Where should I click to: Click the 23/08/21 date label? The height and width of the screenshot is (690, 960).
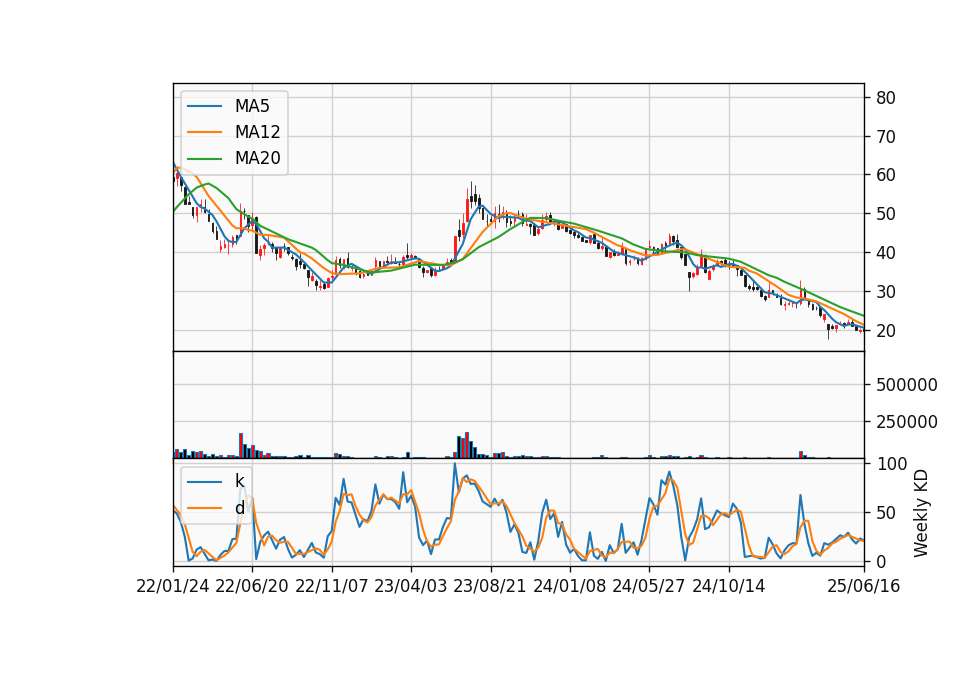pos(490,586)
